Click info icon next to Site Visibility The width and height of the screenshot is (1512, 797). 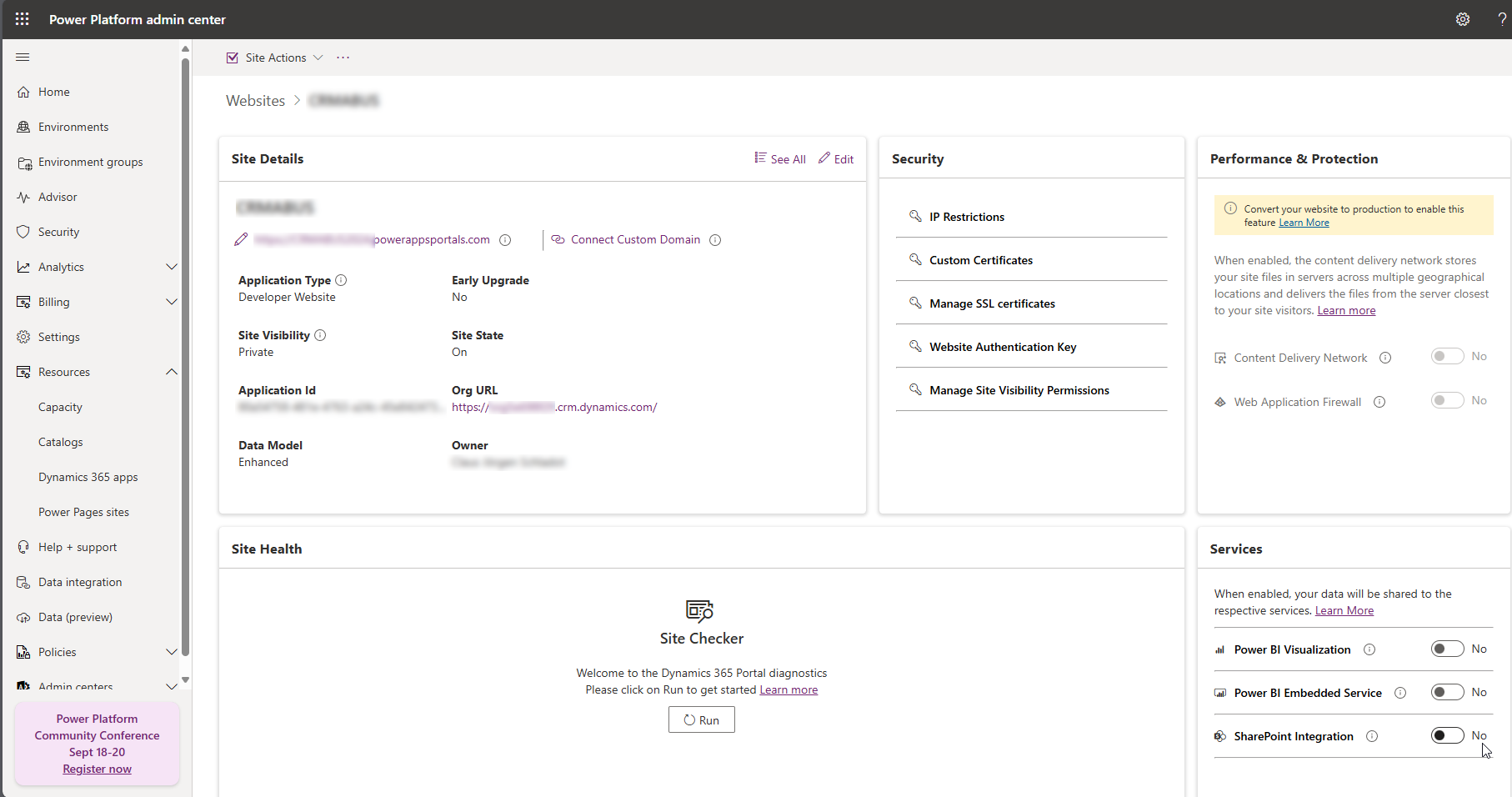tap(320, 335)
